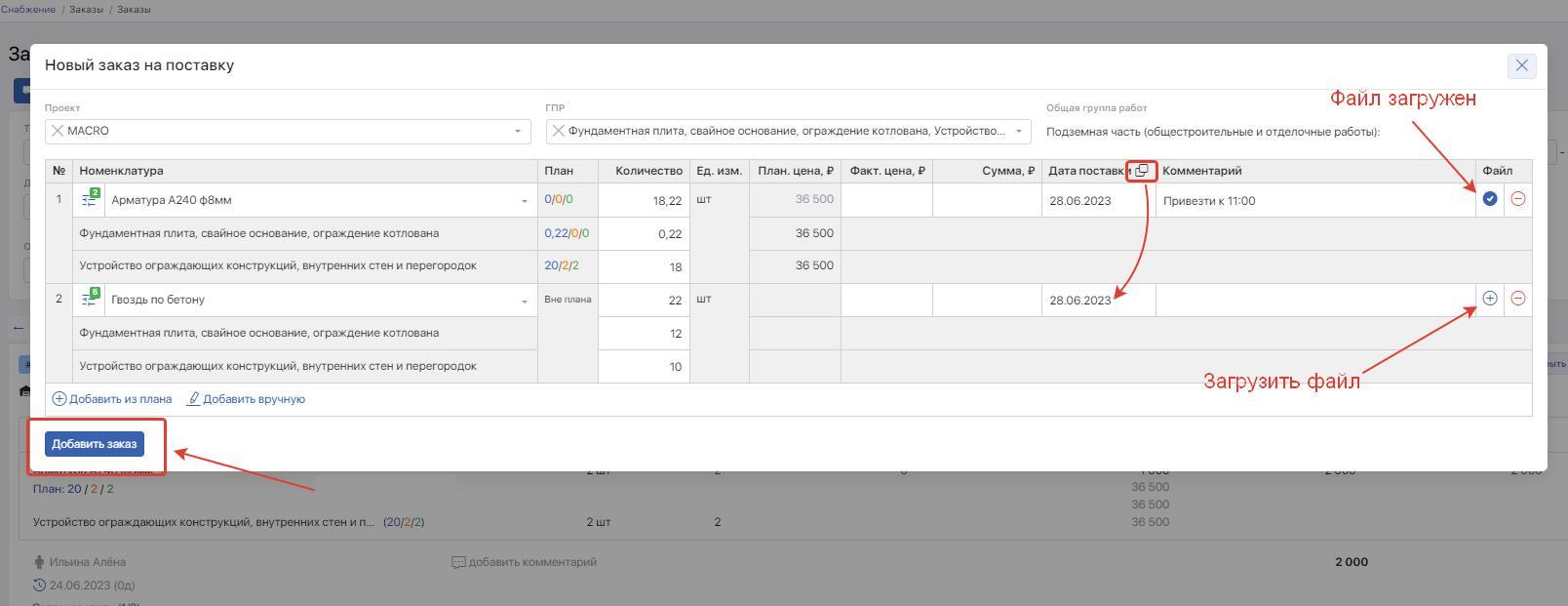Clear the MACRO project selection

coord(58,131)
